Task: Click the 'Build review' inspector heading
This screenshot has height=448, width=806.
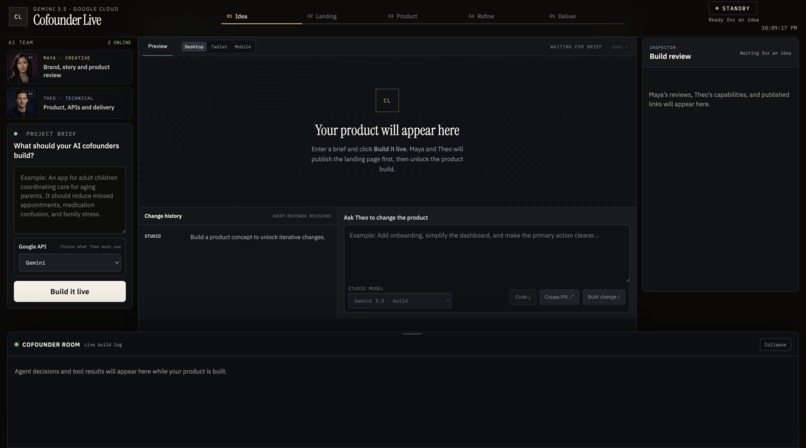Action: [x=670, y=57]
